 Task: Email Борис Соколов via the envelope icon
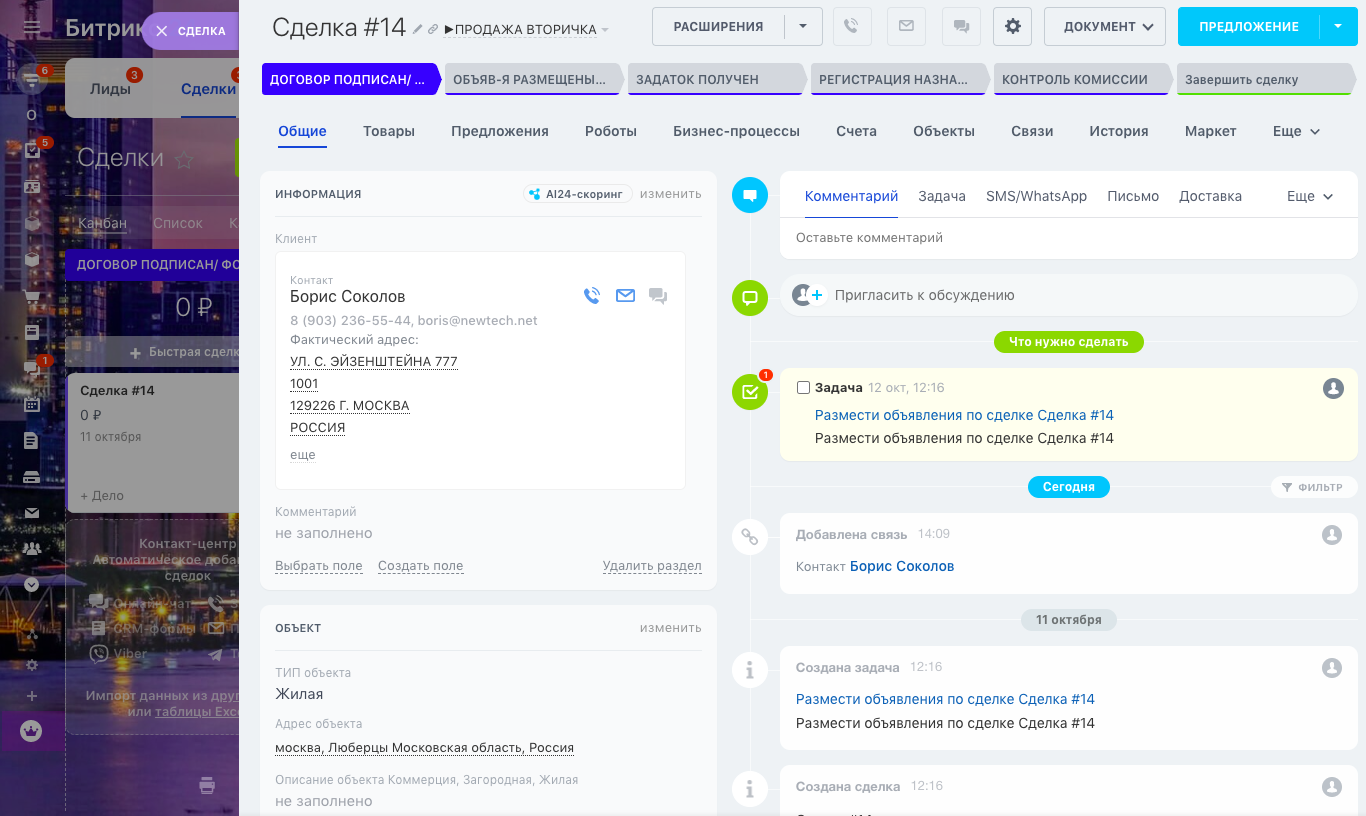coord(625,296)
